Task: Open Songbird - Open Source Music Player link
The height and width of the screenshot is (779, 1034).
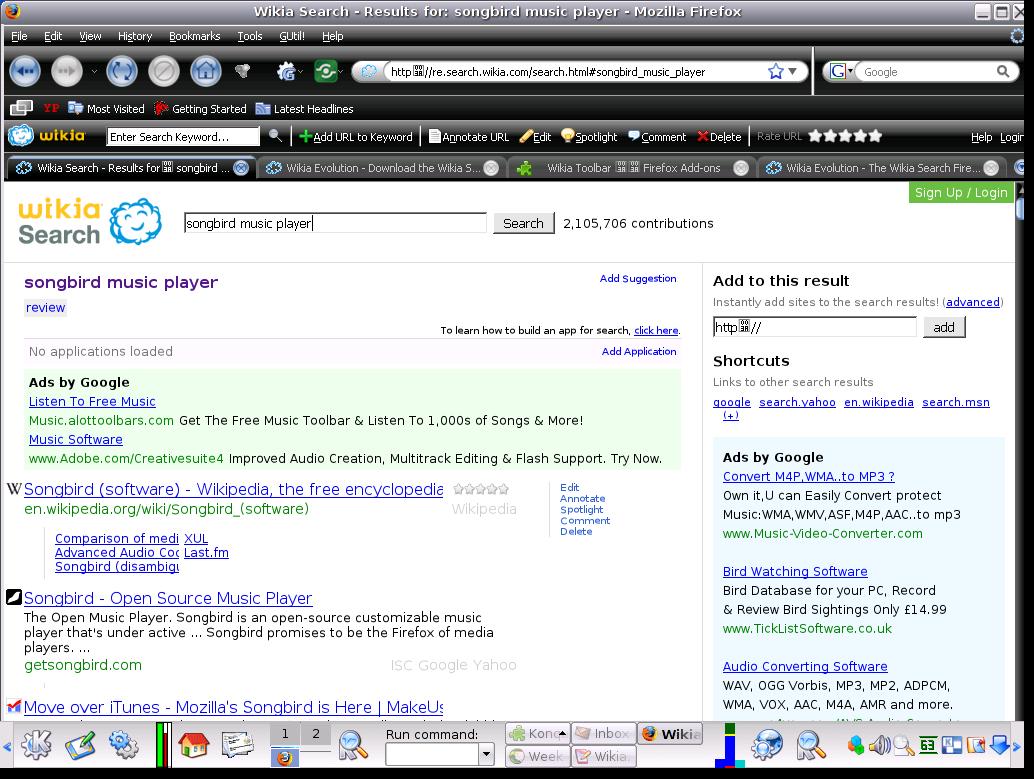Action: 168,598
